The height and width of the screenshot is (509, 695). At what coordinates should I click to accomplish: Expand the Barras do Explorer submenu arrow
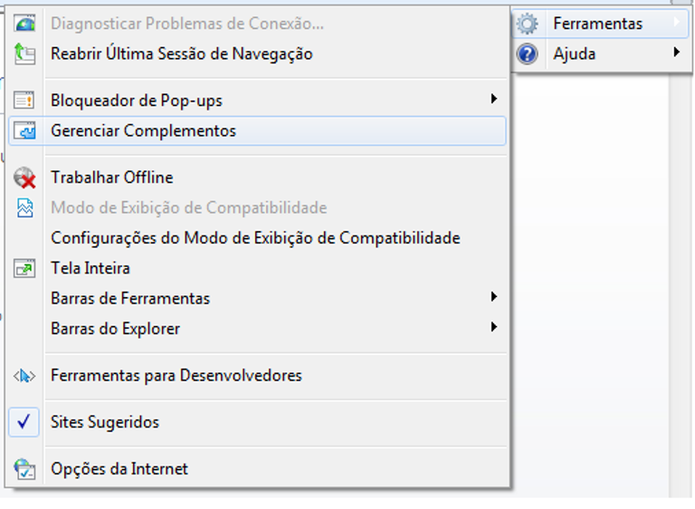(x=494, y=327)
